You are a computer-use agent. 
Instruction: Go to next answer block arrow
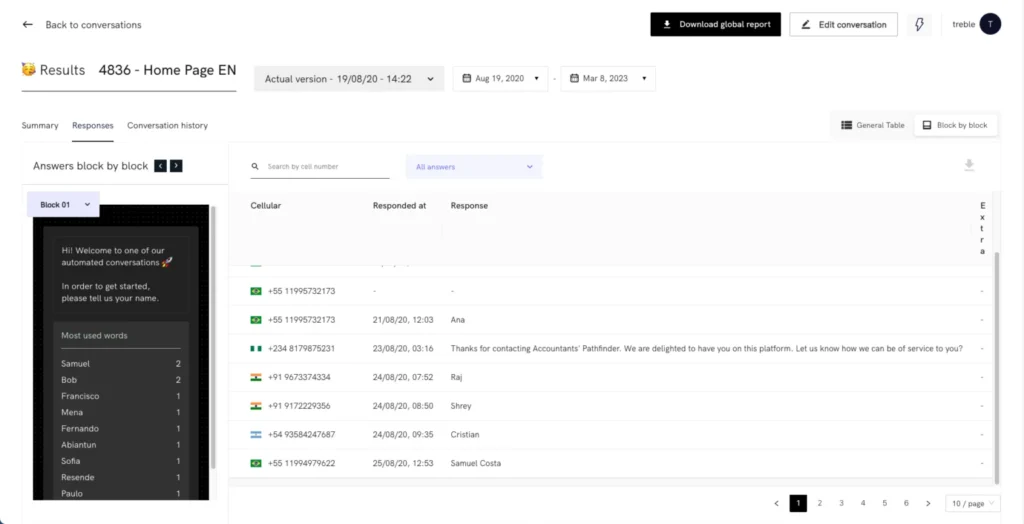(x=176, y=166)
